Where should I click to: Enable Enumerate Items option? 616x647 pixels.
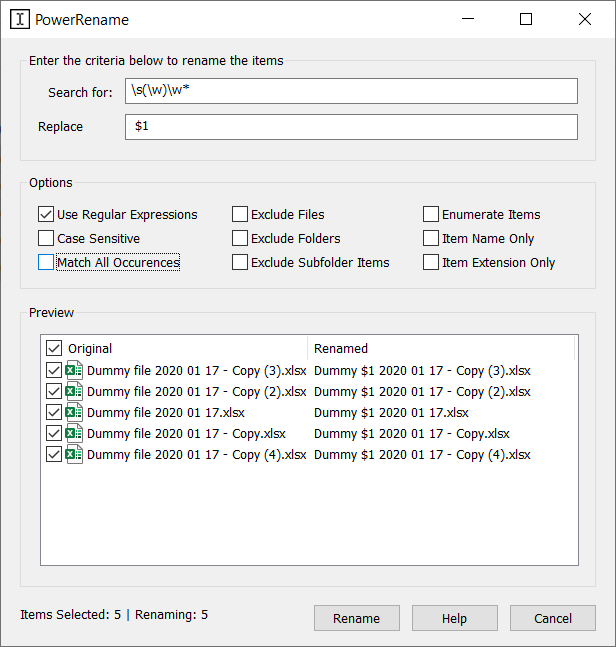pos(431,215)
